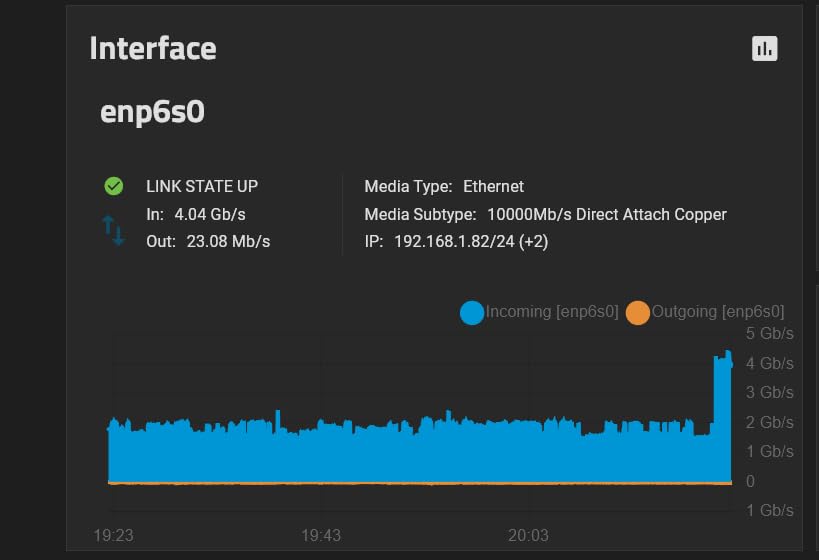Screen dimensions: 819x560
Task: Click the green link state check icon
Action: 113,186
